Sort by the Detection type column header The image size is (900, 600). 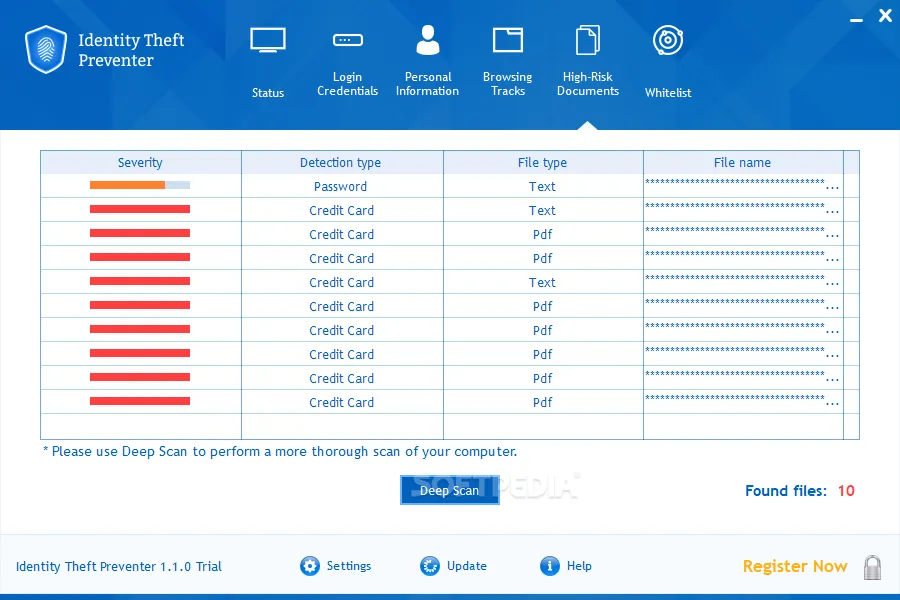(x=342, y=162)
